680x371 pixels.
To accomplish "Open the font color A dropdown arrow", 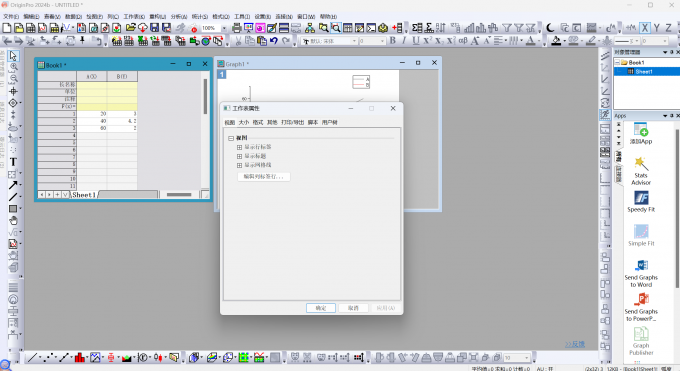I will point(539,41).
